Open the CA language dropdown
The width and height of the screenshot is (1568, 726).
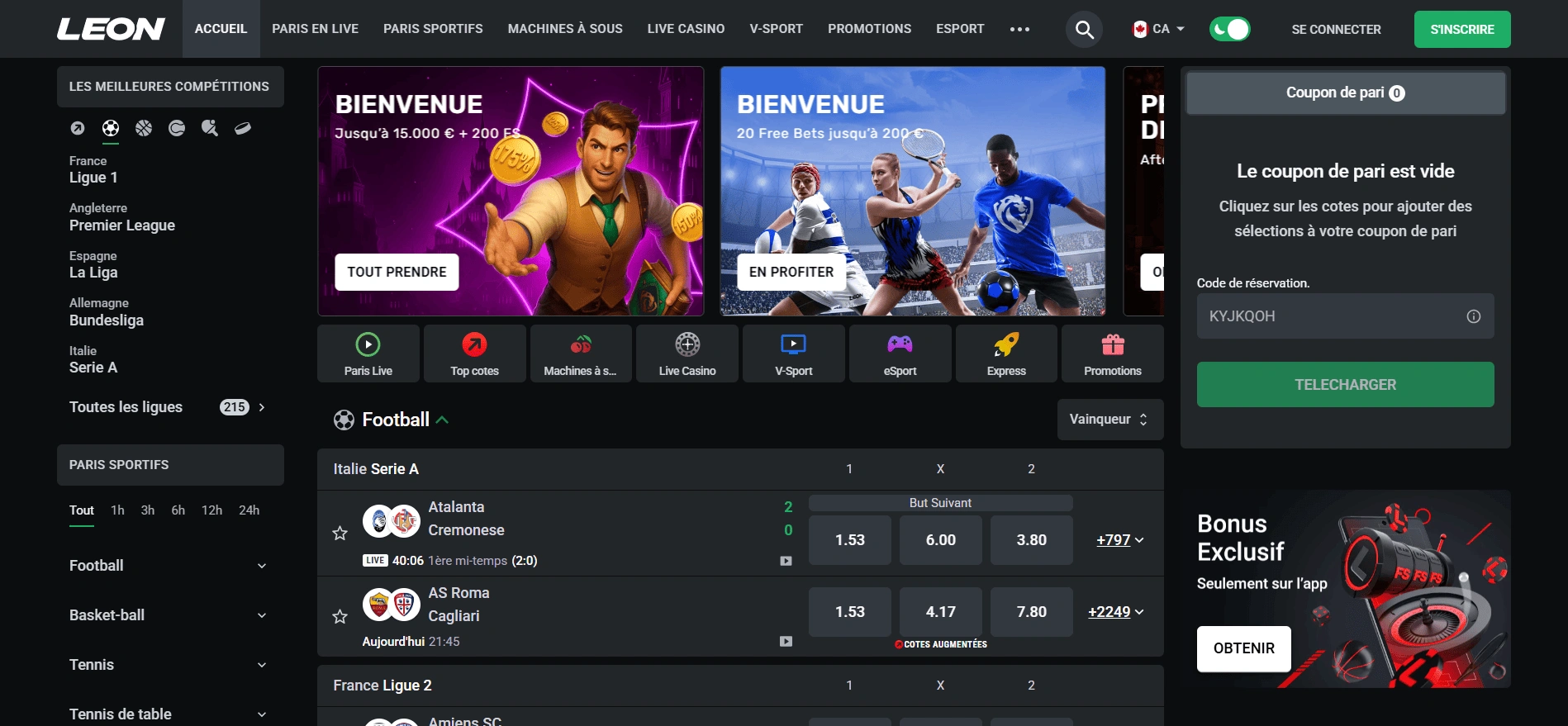[1159, 29]
